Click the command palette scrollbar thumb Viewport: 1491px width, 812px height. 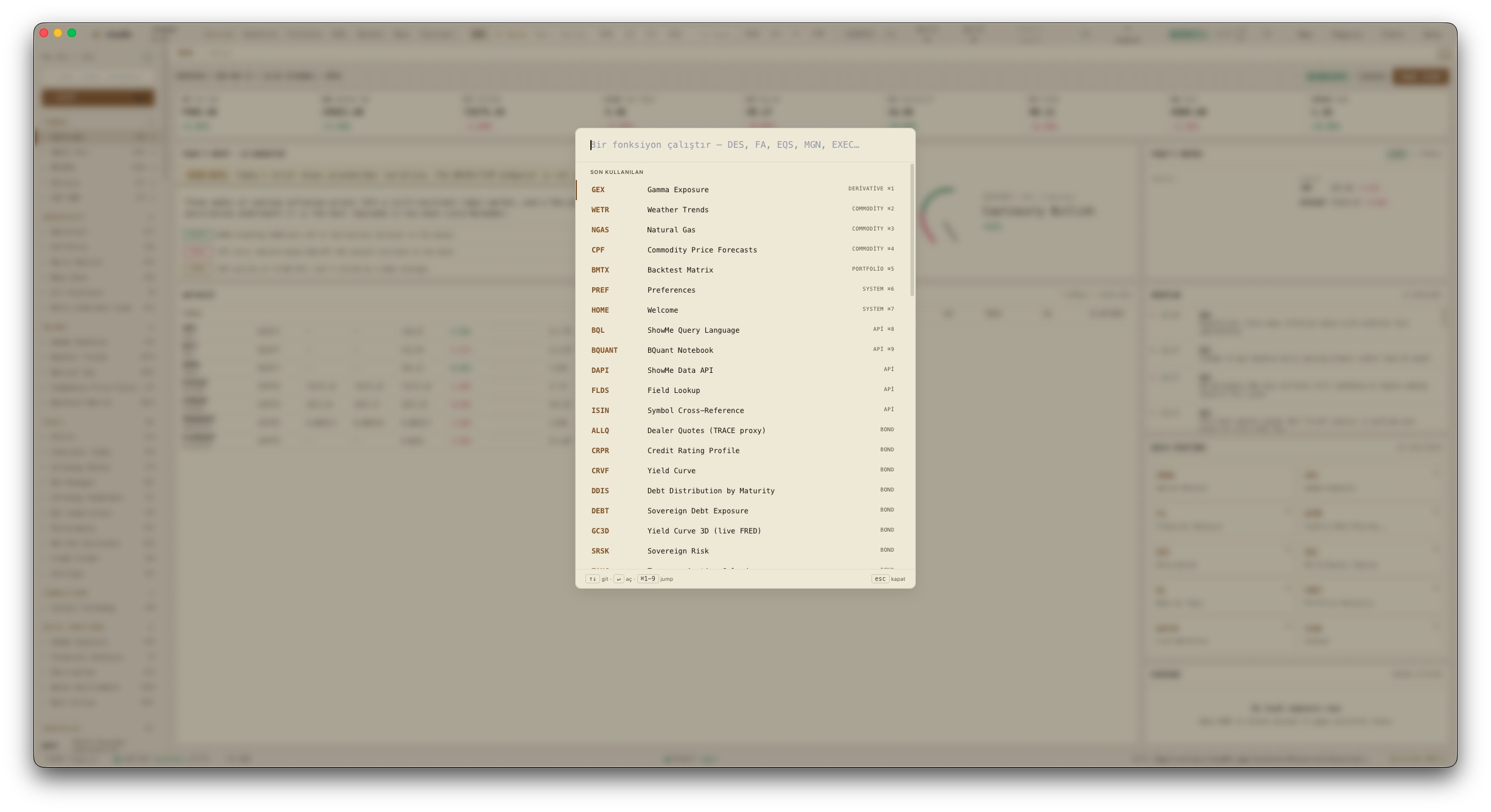tap(912, 230)
